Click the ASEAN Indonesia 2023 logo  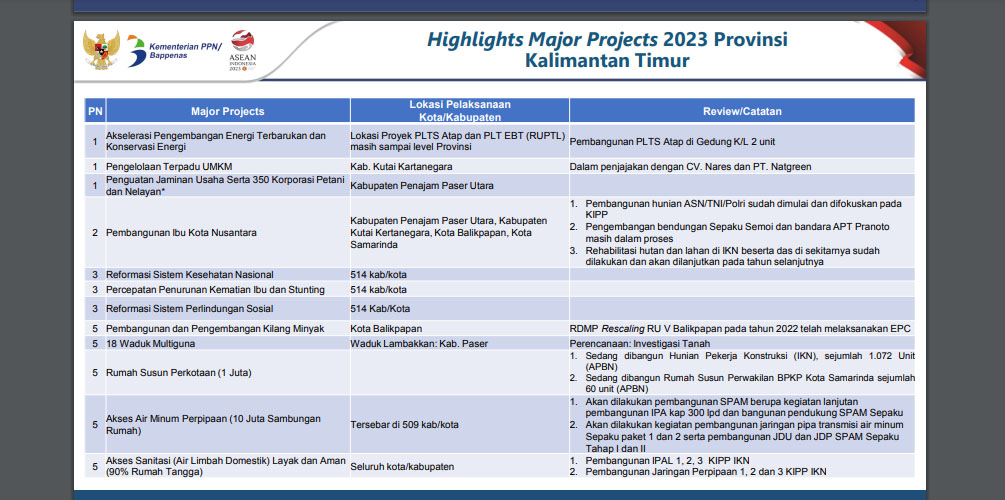pyautogui.click(x=242, y=50)
